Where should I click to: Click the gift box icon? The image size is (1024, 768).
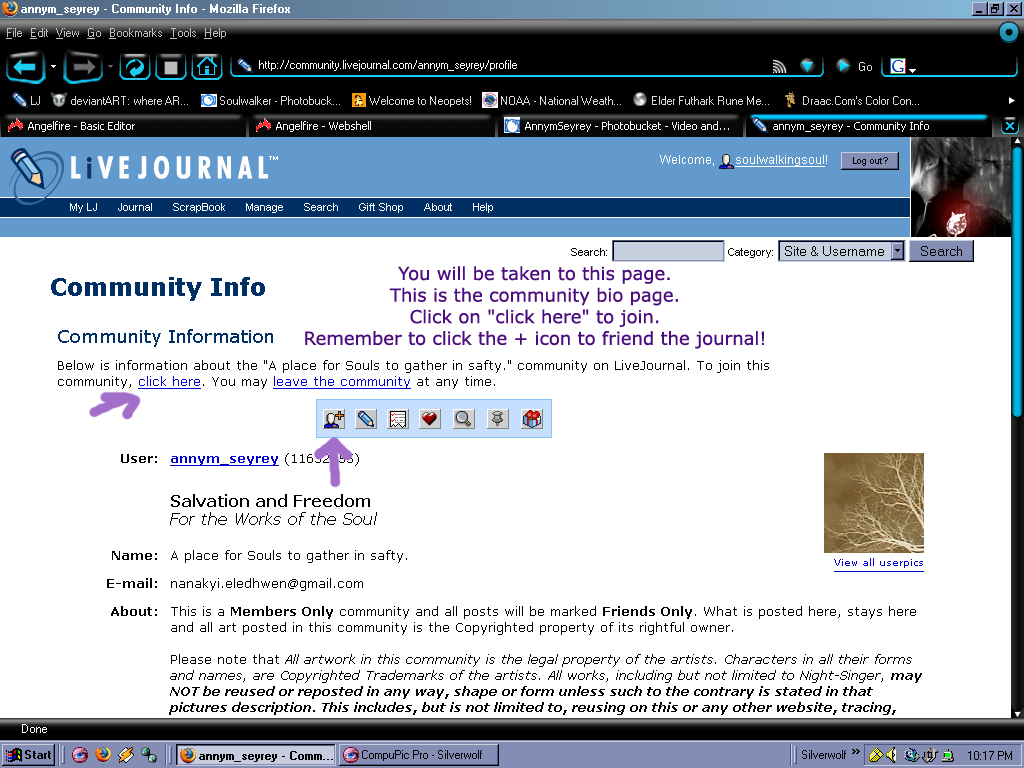click(532, 419)
